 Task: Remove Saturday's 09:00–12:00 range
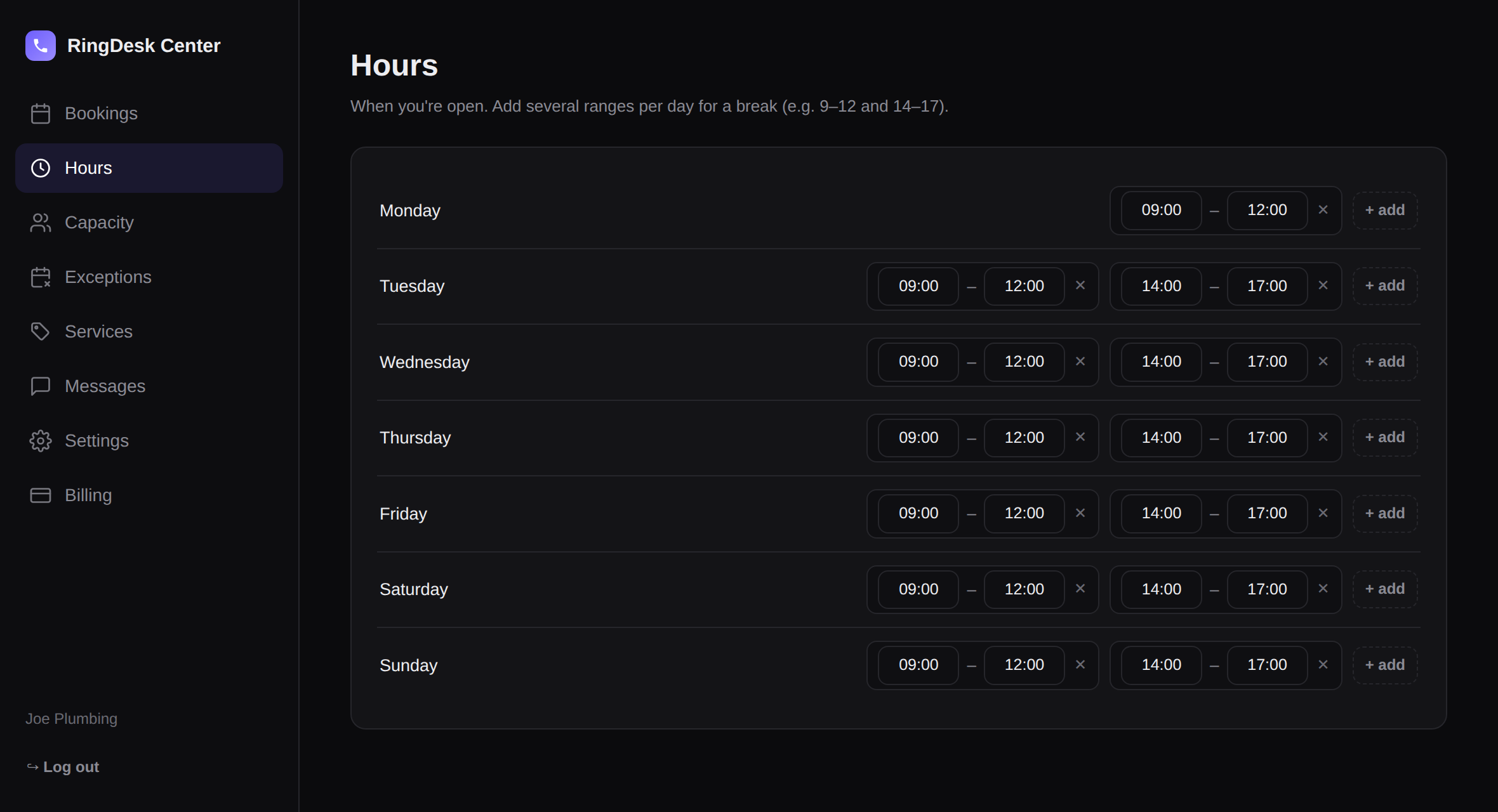click(x=1080, y=589)
